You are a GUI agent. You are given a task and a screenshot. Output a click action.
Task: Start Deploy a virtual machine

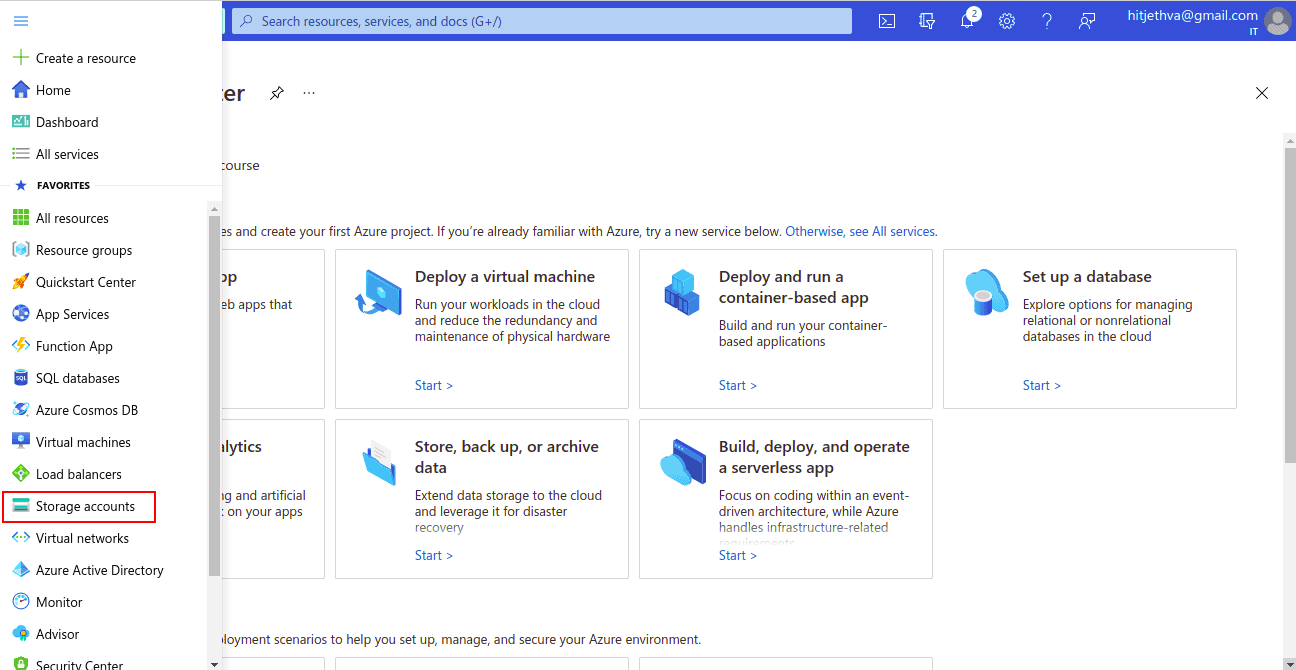433,385
